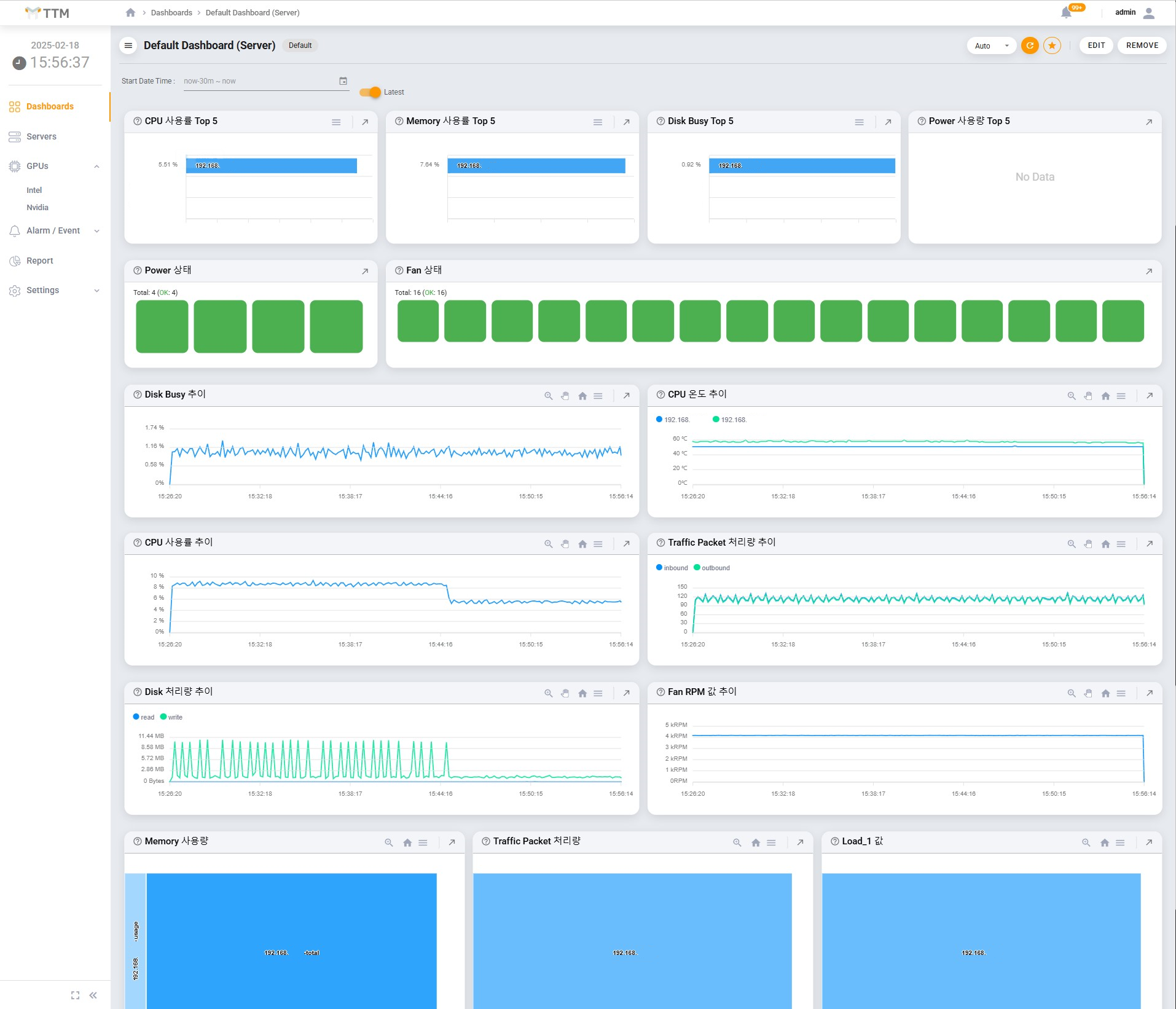1176x1009 pixels.
Task: Click the star favorite icon
Action: pos(1052,45)
